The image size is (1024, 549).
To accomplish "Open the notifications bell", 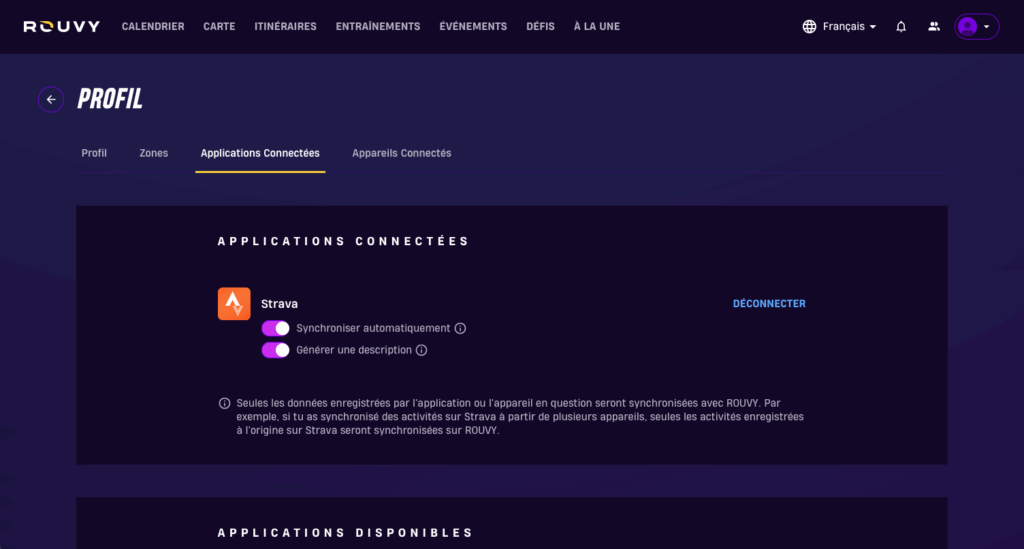I will [x=901, y=27].
